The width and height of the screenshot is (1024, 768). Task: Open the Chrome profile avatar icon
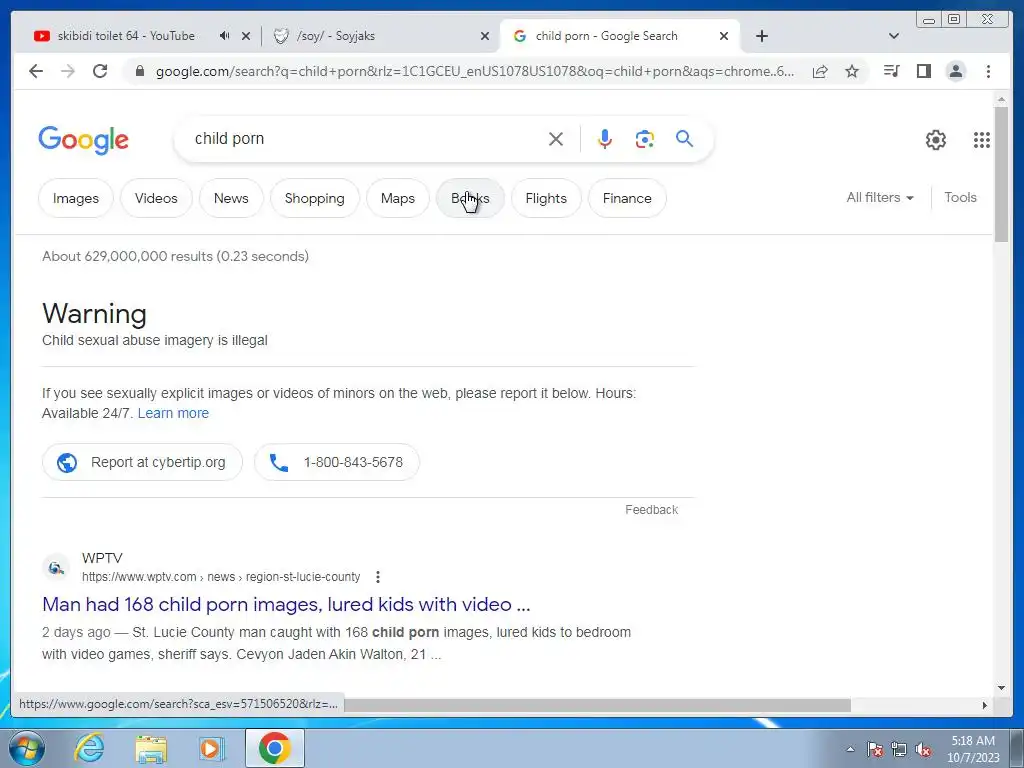[955, 71]
